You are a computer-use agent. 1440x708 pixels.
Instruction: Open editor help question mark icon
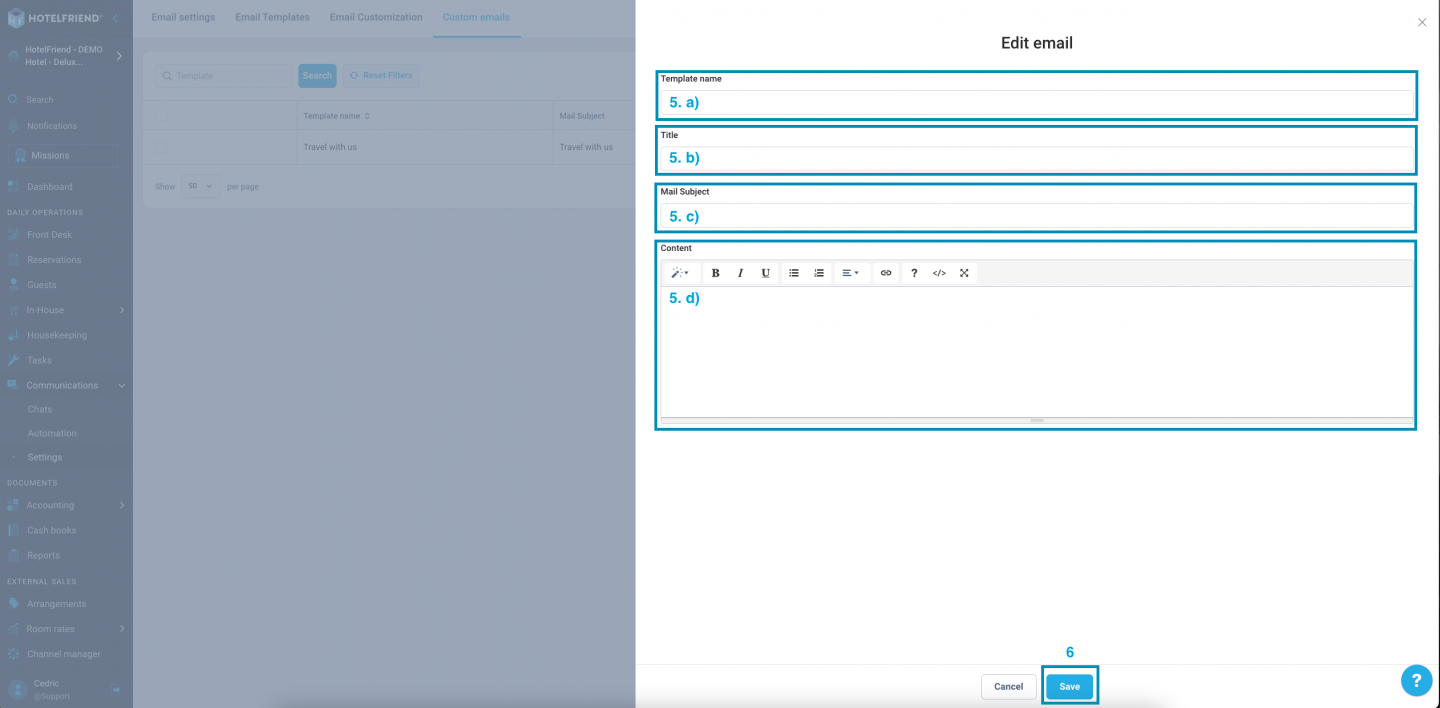pyautogui.click(x=914, y=273)
